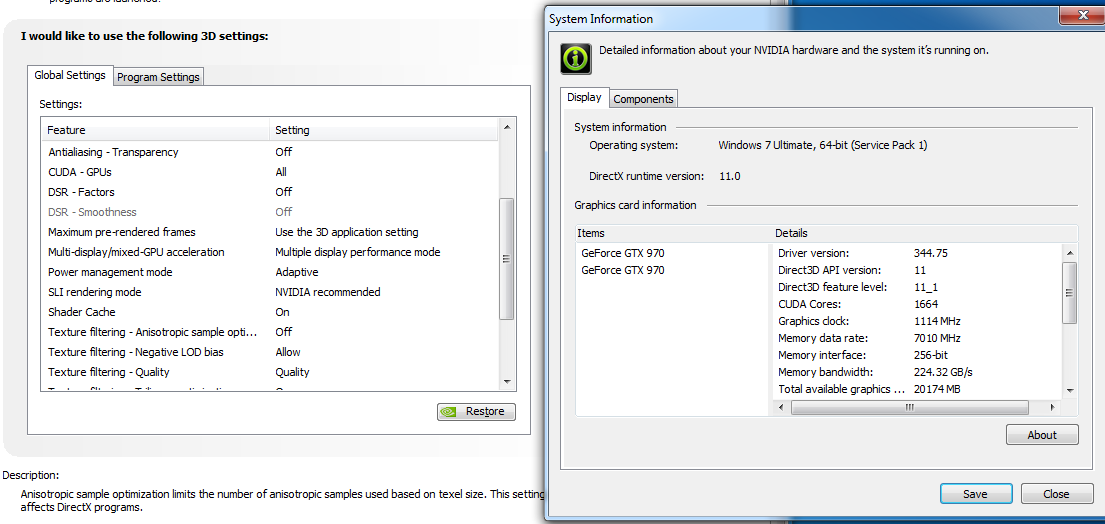Screen dimensions: 1105x524
Task: Select the Maximum pre-rendered frames row
Action: 269,232
